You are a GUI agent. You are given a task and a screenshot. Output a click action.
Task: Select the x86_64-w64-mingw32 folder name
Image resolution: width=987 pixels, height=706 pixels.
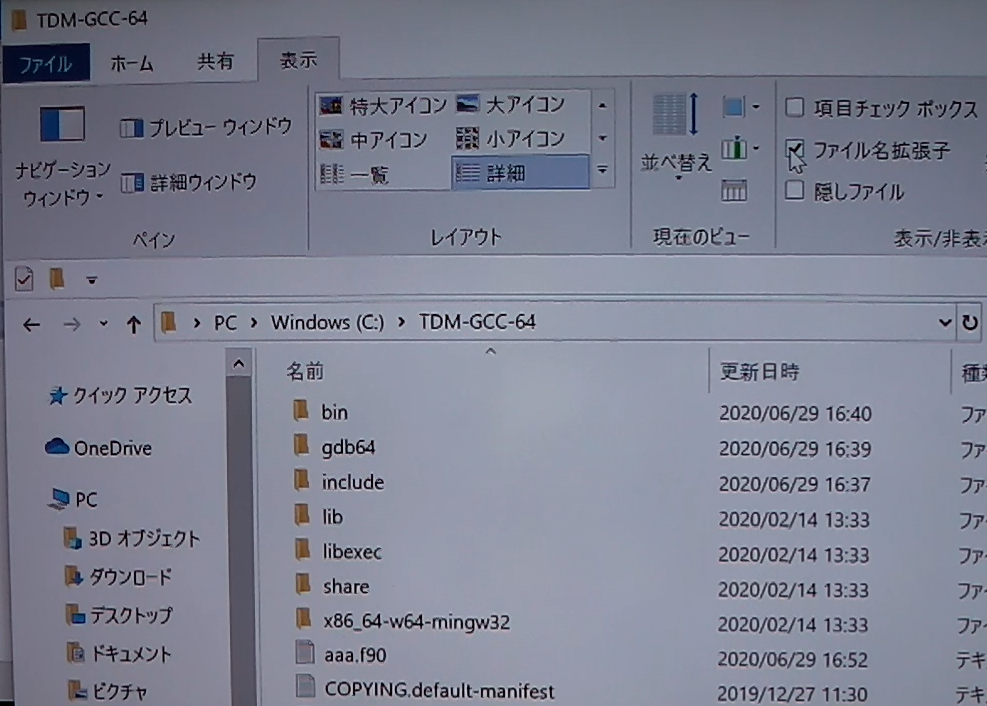416,622
